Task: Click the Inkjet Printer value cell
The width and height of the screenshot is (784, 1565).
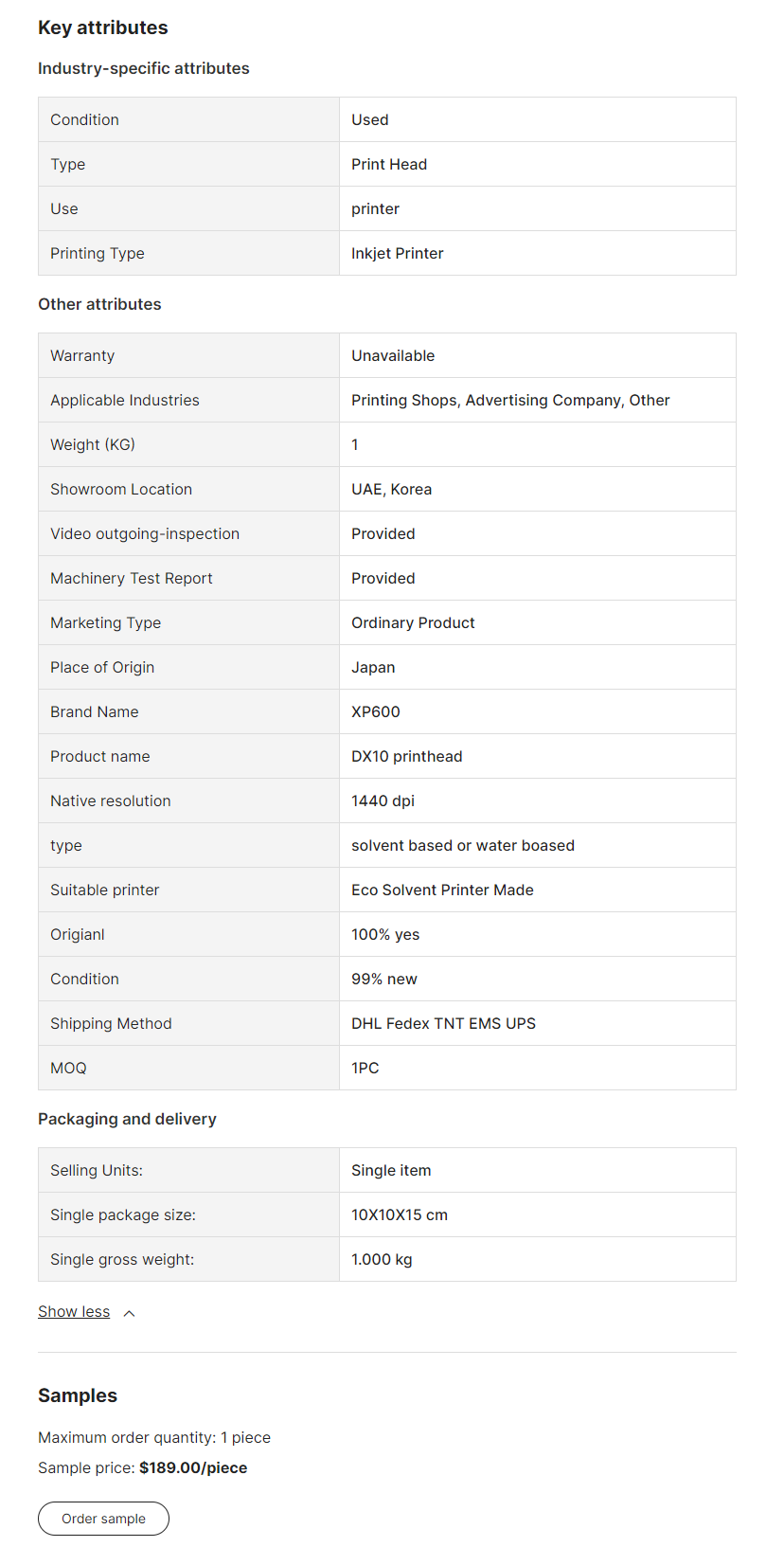Action: click(x=398, y=254)
